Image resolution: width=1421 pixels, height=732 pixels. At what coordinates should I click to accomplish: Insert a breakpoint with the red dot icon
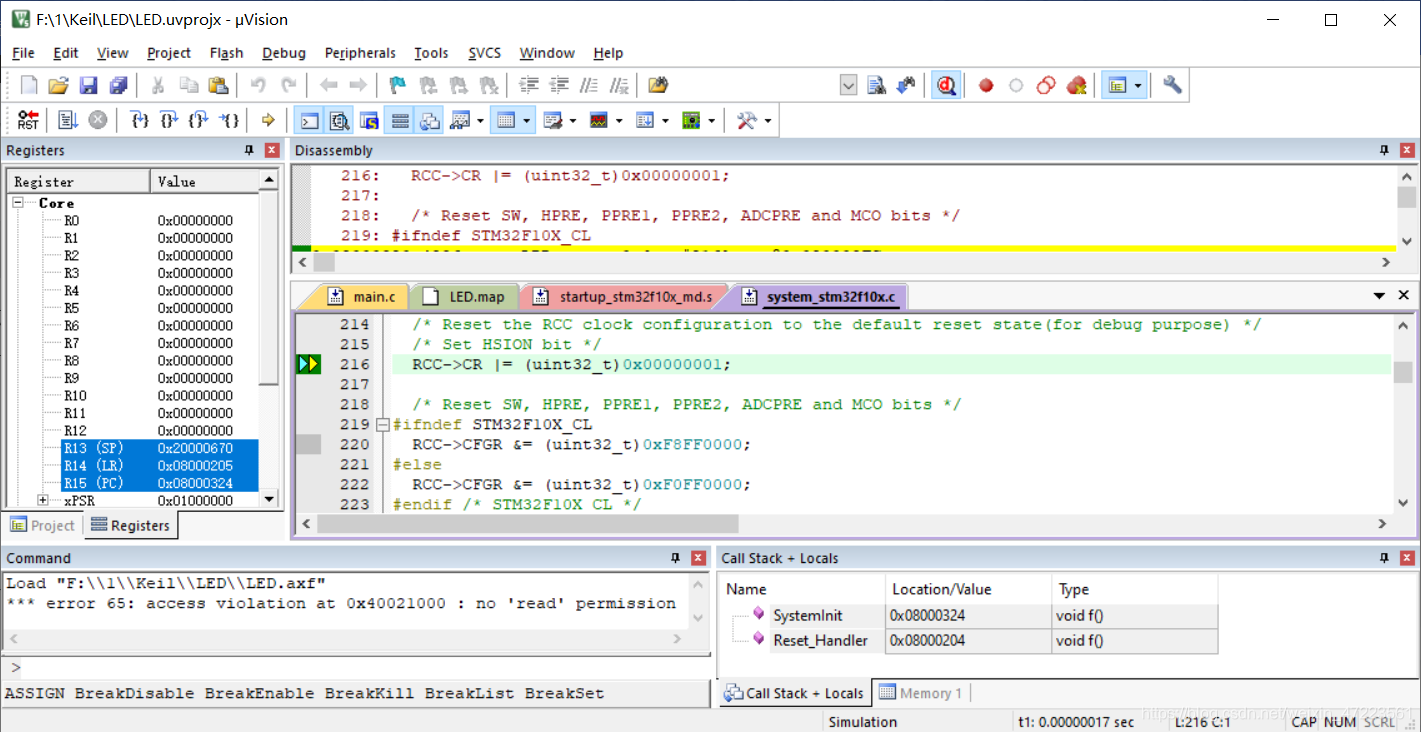986,86
